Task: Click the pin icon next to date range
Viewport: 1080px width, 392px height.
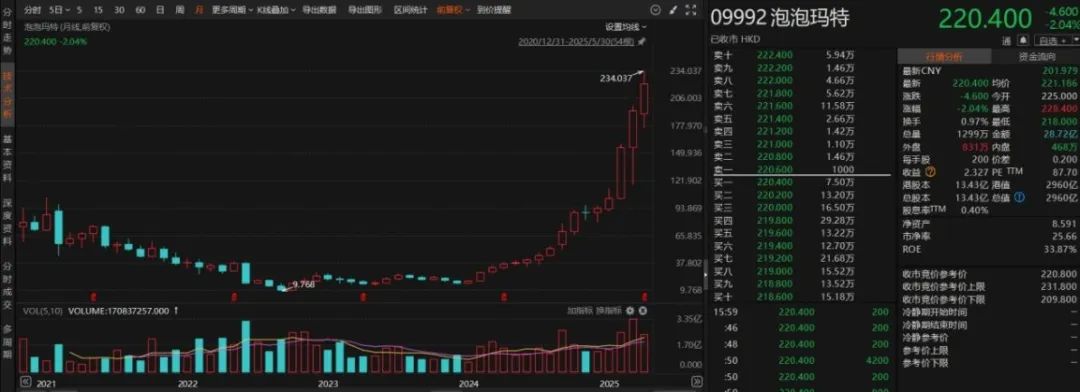Action: pyautogui.click(x=642, y=41)
